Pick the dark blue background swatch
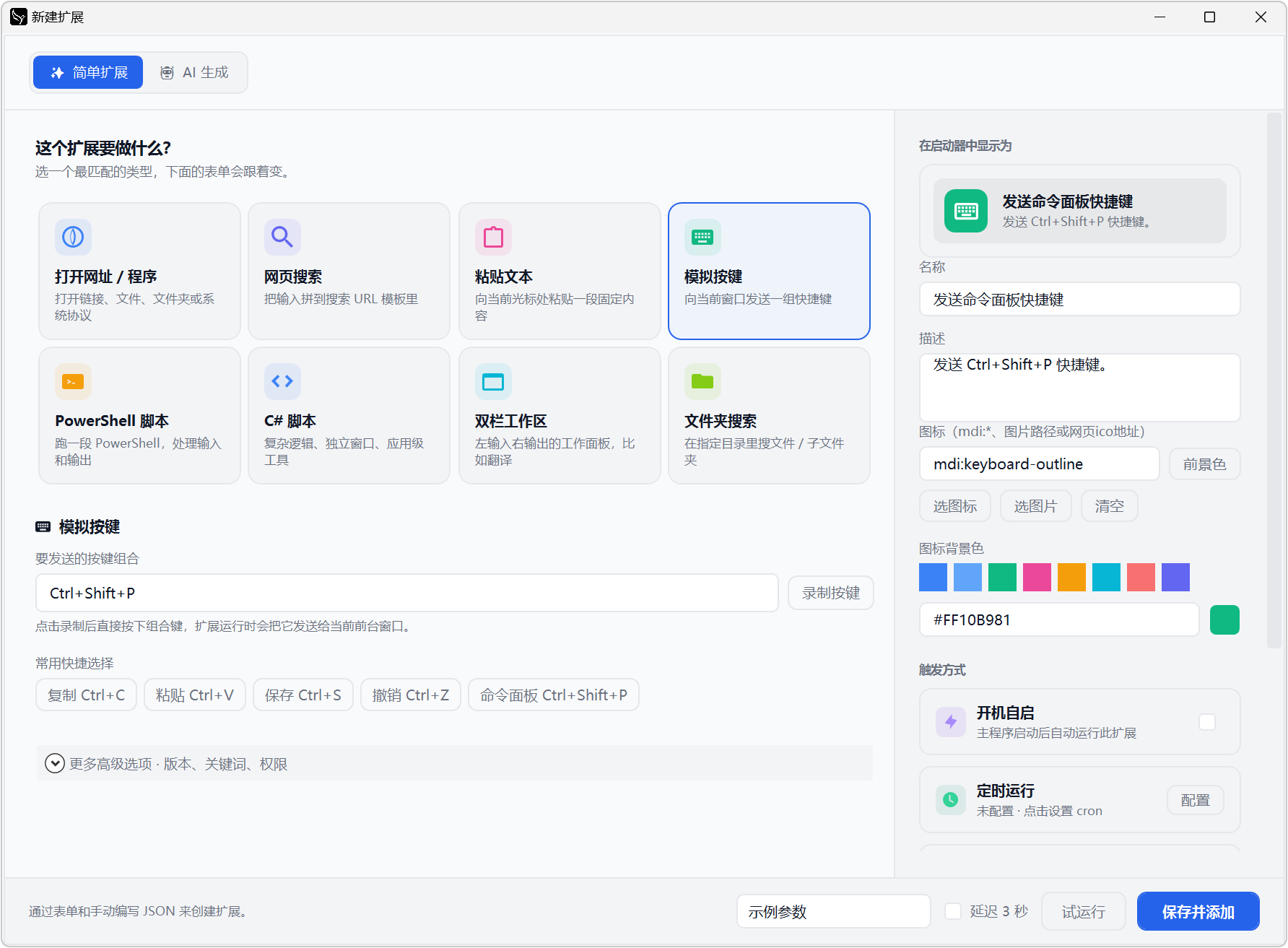The height and width of the screenshot is (948, 1288). click(x=933, y=577)
